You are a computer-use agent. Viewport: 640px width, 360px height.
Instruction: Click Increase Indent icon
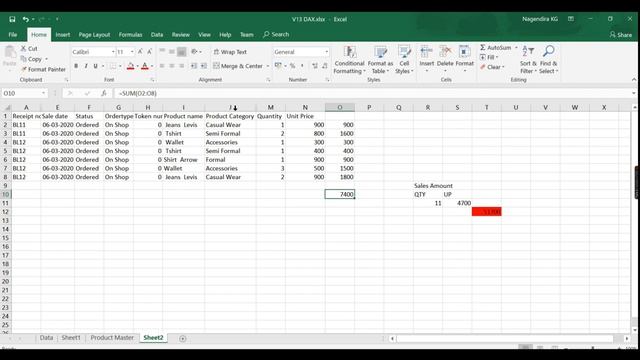pos(204,66)
